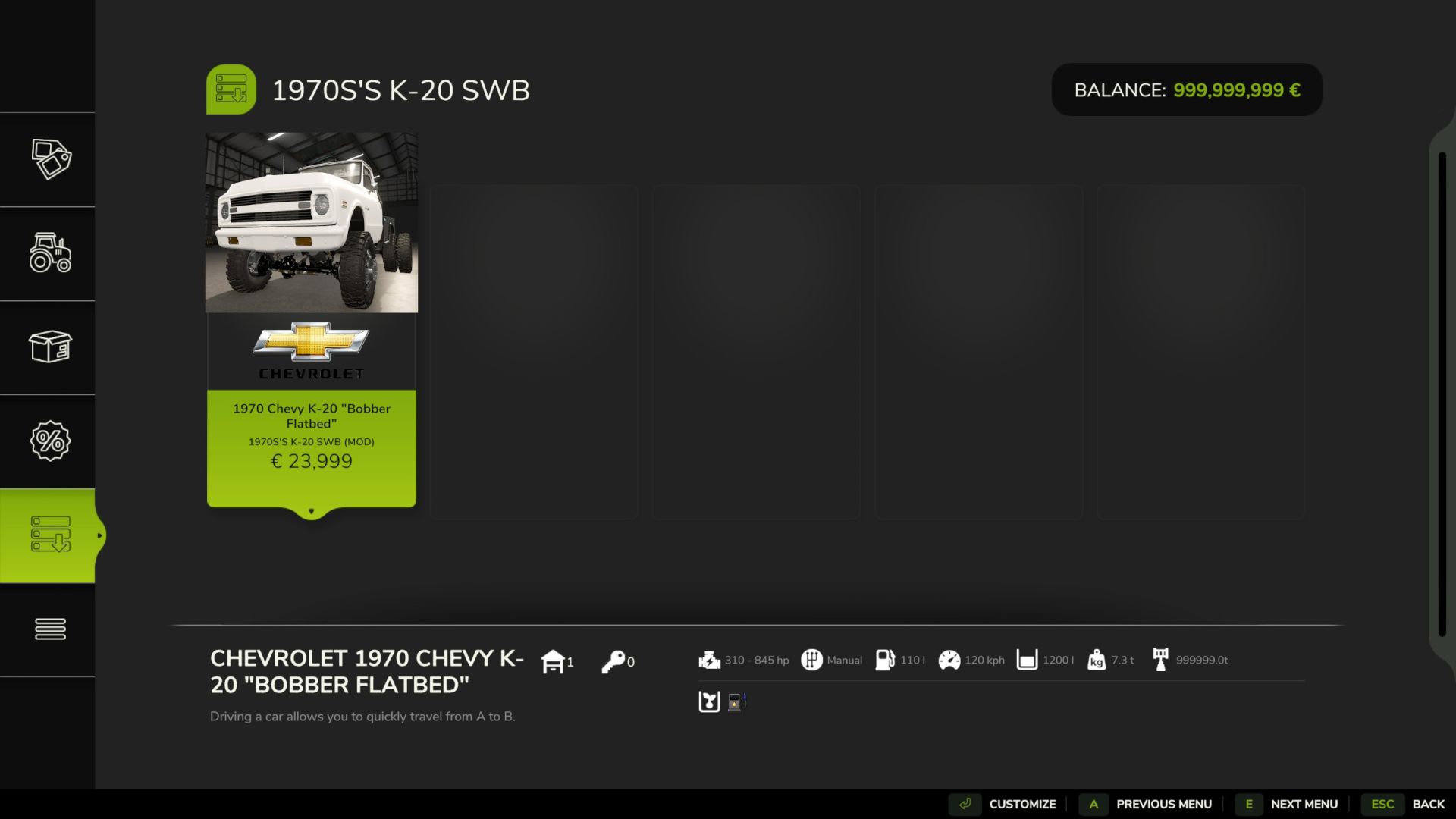
Task: Click the 999999.0t load capacity icon
Action: pyautogui.click(x=1160, y=660)
